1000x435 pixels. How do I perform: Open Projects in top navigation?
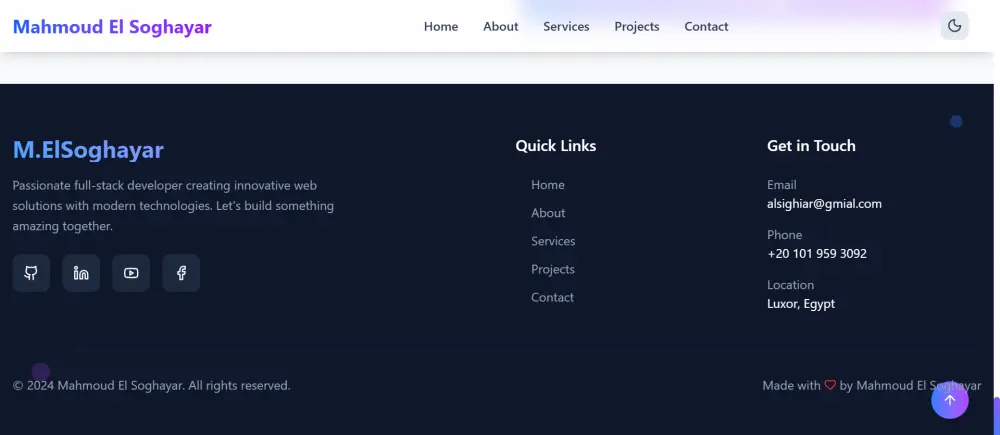(636, 26)
